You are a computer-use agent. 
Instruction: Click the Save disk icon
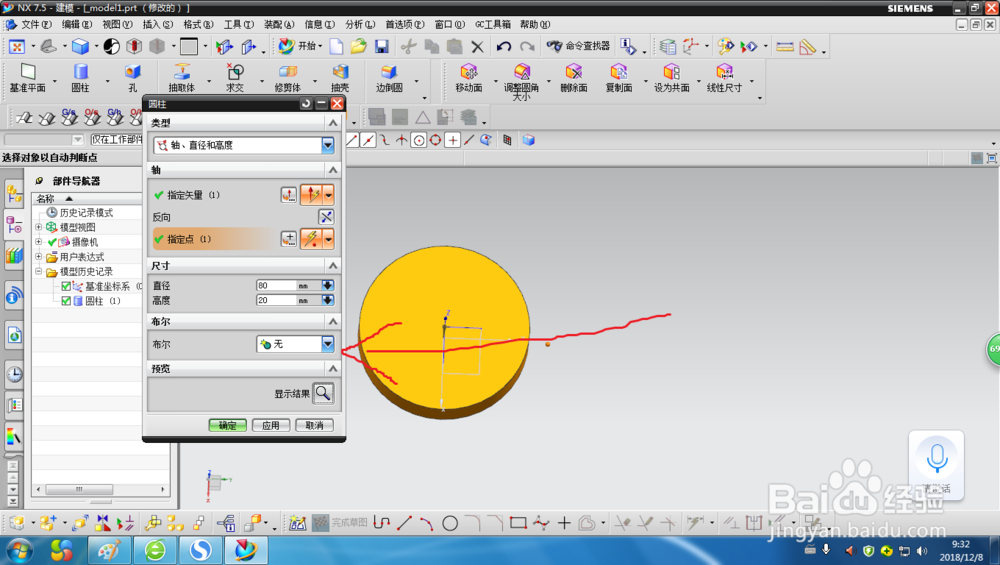[x=381, y=47]
